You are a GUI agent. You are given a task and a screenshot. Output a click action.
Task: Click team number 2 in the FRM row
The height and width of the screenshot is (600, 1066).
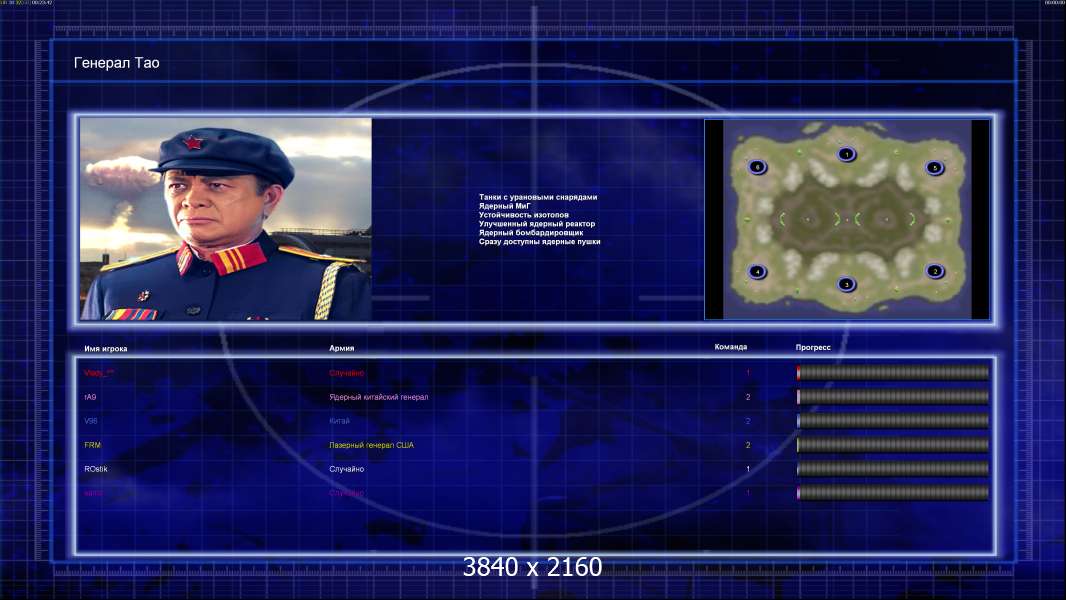click(x=748, y=445)
